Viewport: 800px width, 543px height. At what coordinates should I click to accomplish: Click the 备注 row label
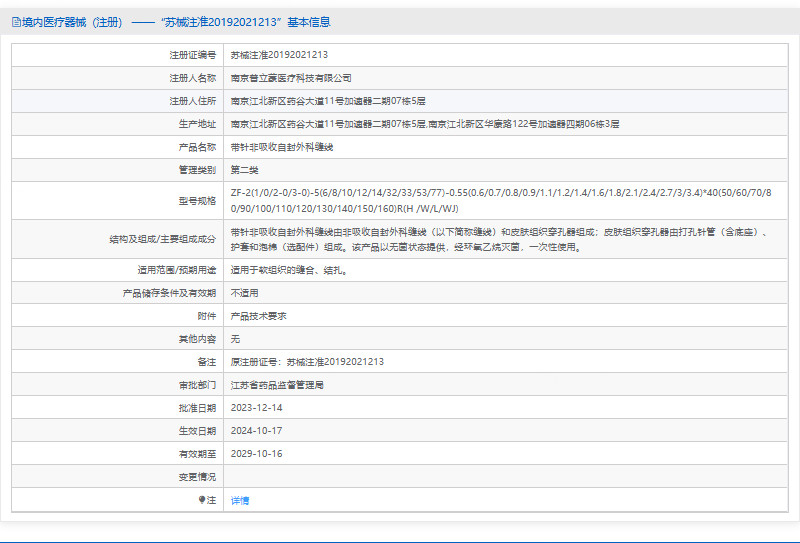pyautogui.click(x=207, y=362)
